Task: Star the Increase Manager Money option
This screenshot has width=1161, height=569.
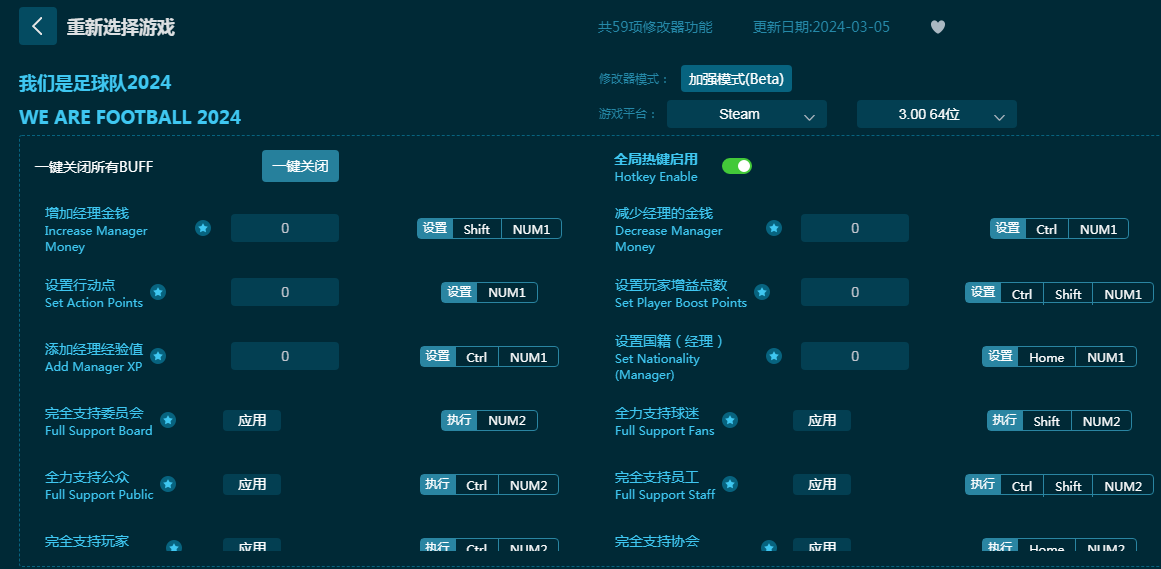Action: pos(203,228)
